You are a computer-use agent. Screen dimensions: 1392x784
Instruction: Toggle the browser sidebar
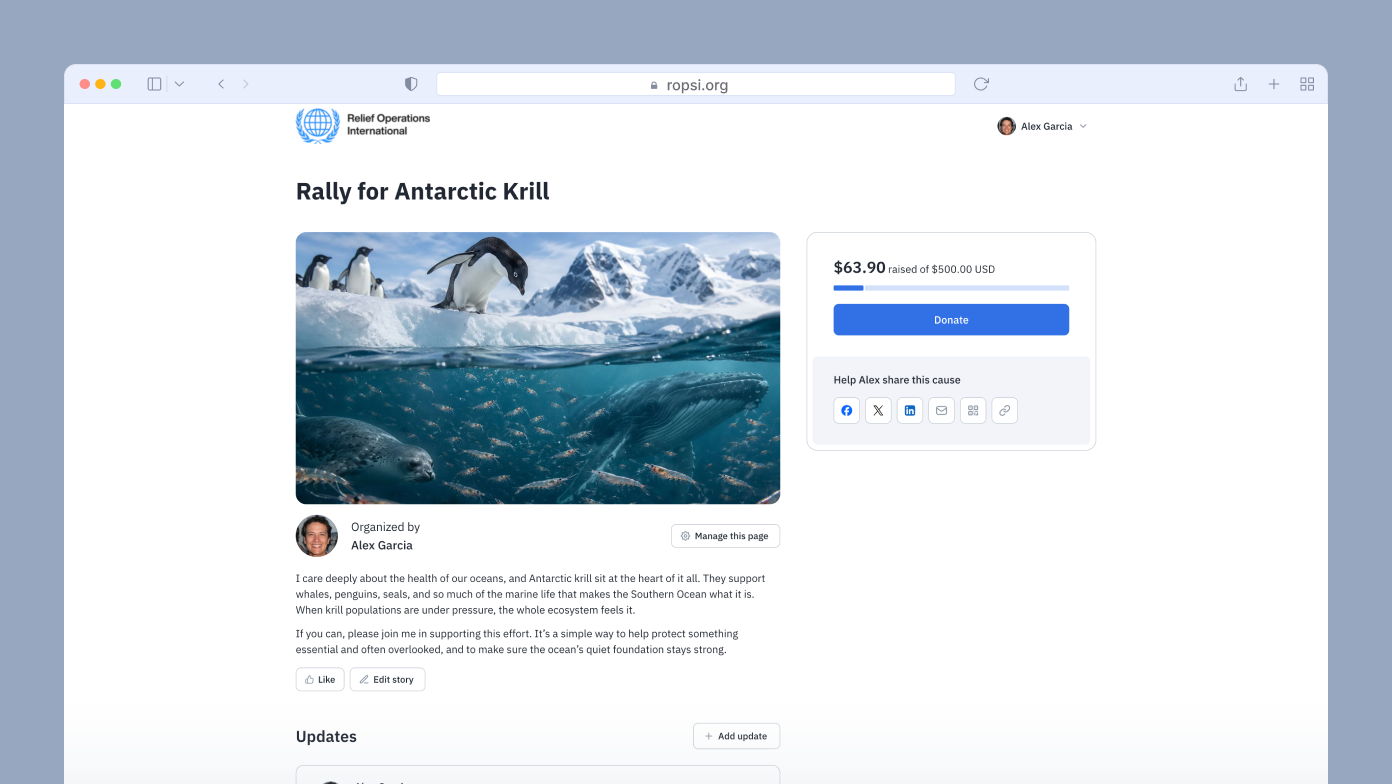pyautogui.click(x=154, y=84)
